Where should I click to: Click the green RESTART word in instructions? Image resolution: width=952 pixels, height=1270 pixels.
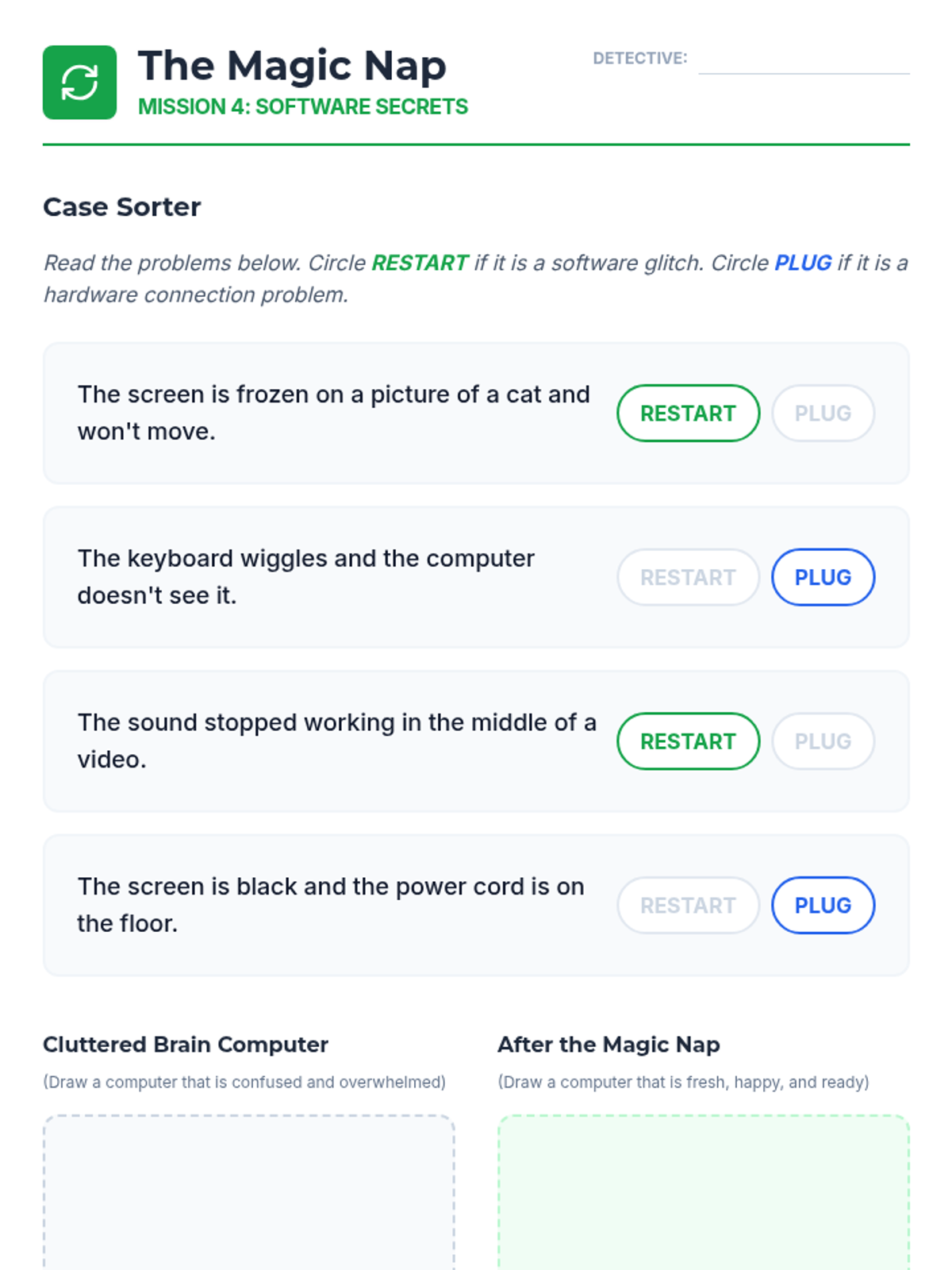420,263
